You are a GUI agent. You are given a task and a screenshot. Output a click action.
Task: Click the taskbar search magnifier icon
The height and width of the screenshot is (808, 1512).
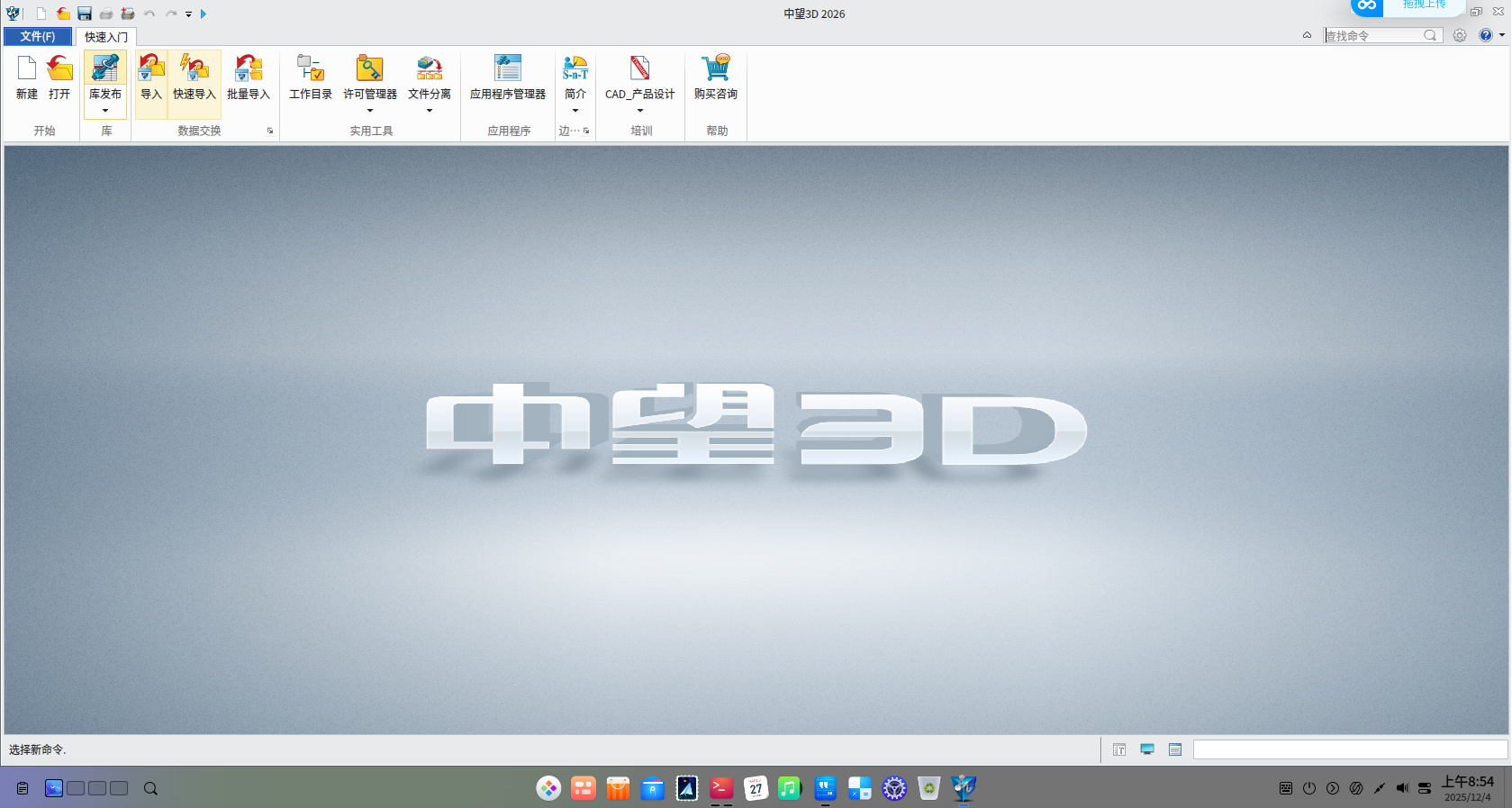(x=150, y=788)
